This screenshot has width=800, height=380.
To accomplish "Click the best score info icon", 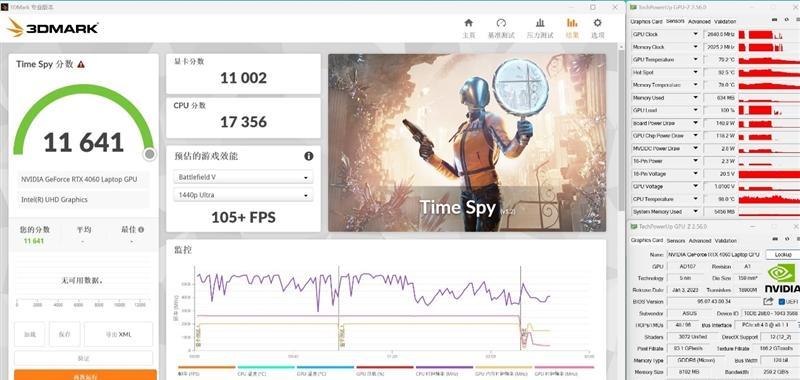I will 141,230.
